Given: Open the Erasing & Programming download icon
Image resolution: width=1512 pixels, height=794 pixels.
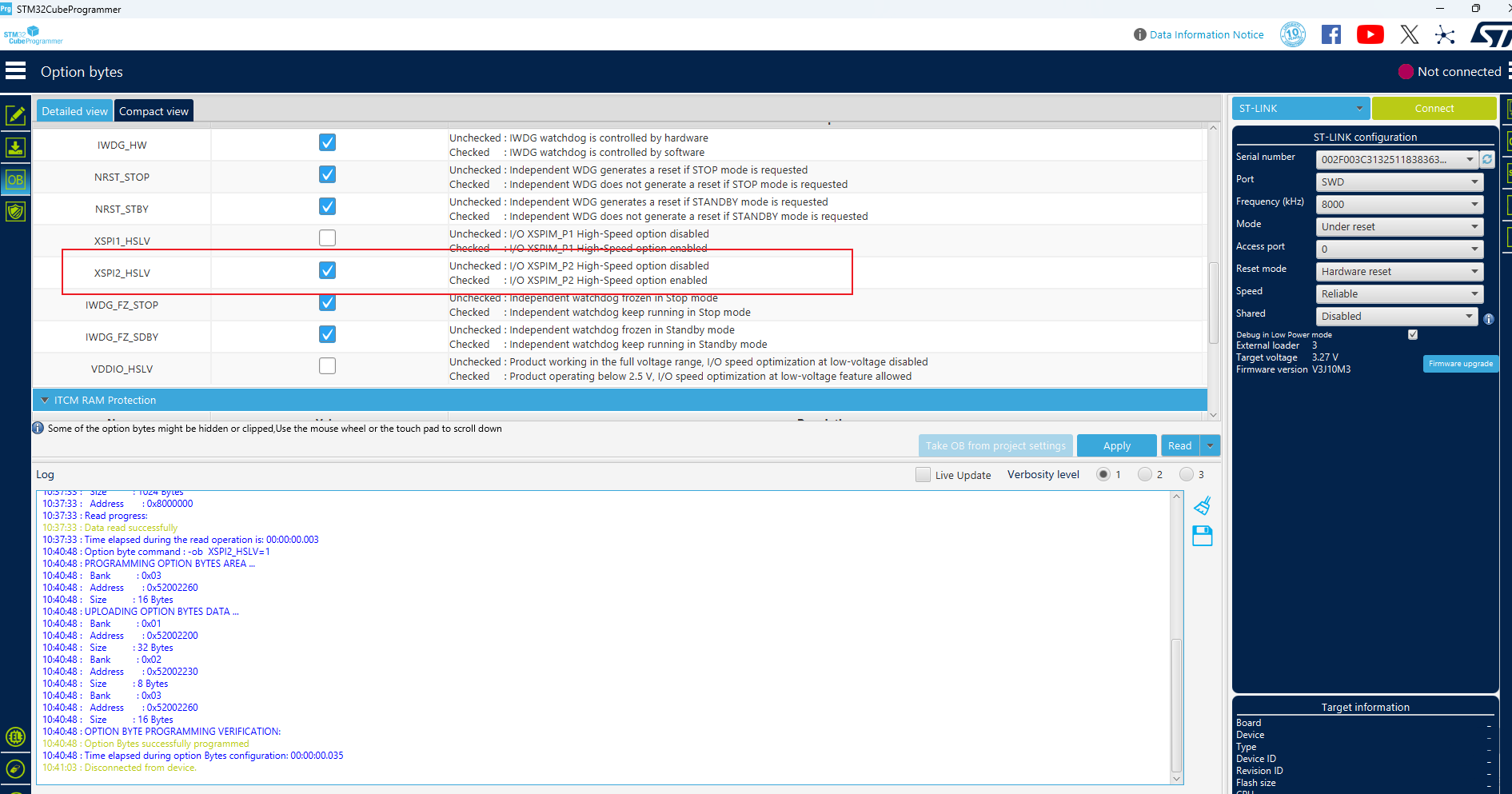Looking at the screenshot, I should pyautogui.click(x=15, y=148).
